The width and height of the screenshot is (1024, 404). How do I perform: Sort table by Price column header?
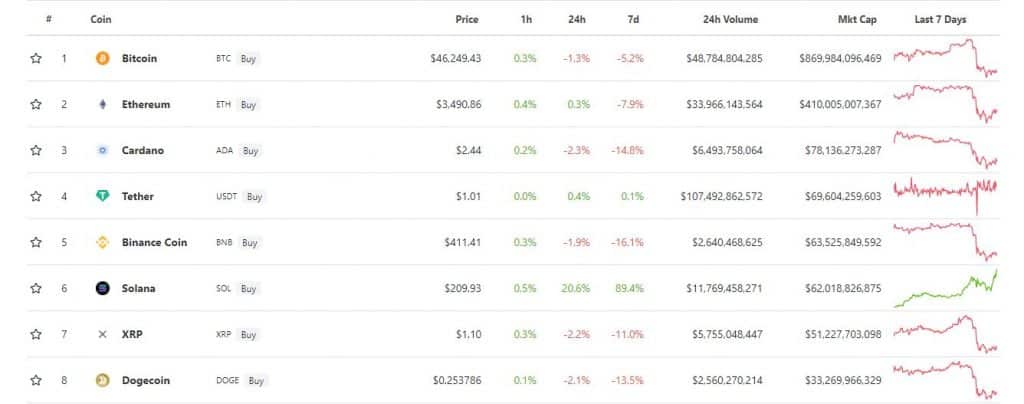(x=466, y=20)
